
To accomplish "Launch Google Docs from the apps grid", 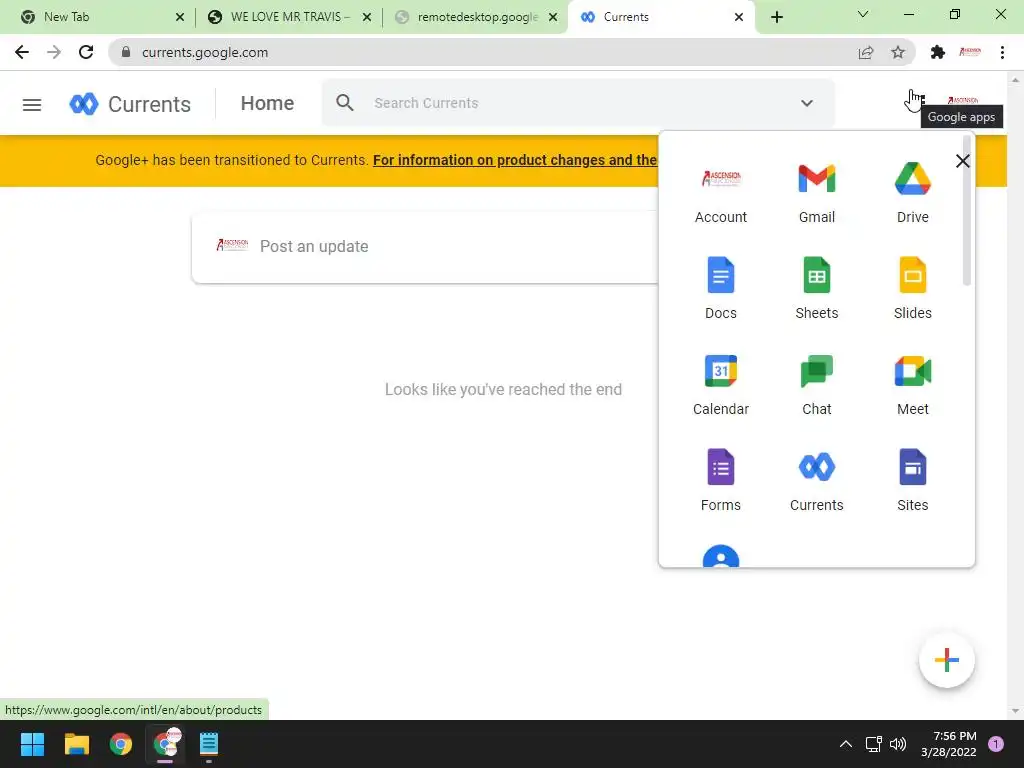I will click(x=720, y=289).
